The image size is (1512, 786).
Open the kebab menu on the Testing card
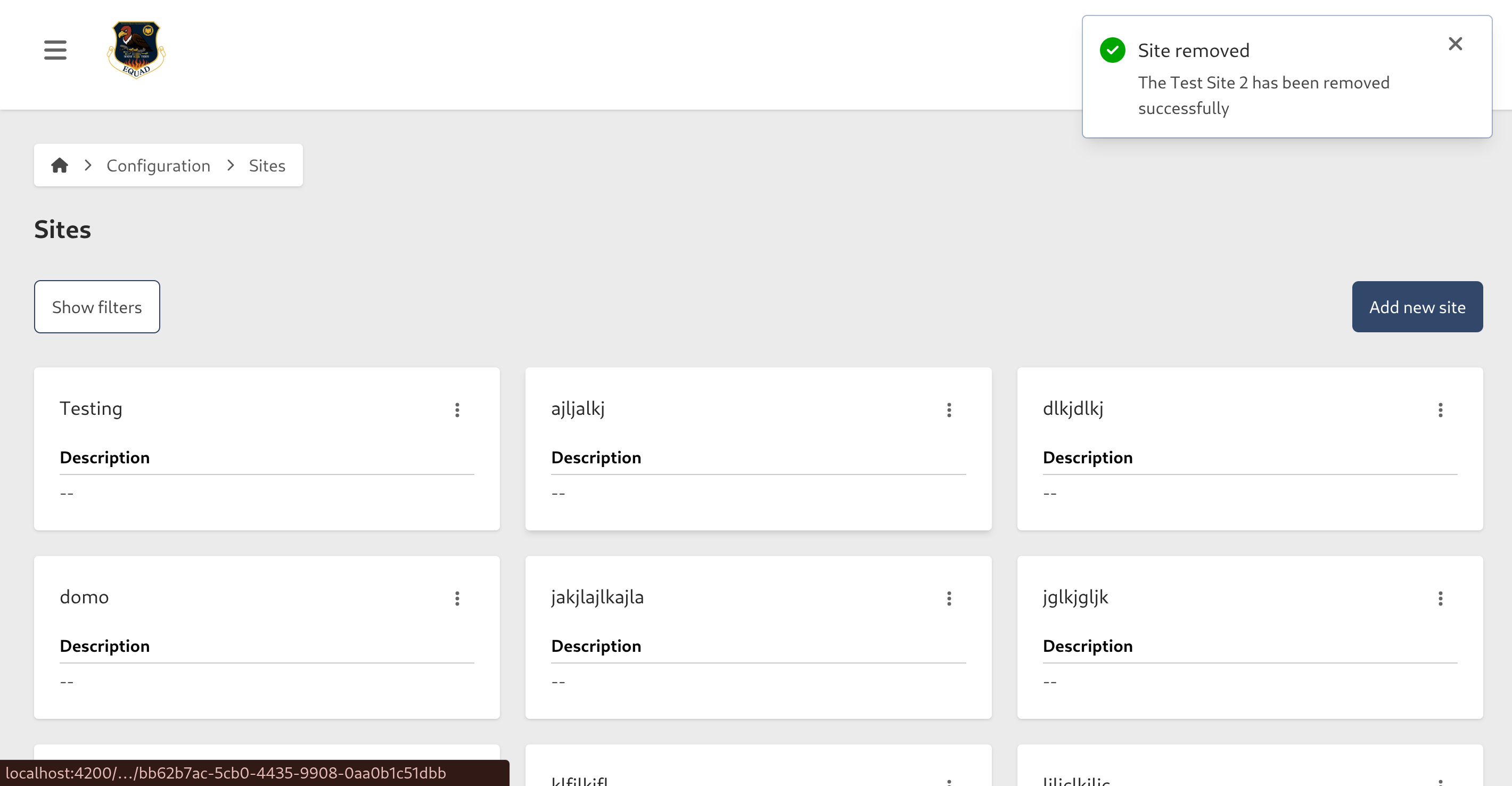(x=457, y=410)
